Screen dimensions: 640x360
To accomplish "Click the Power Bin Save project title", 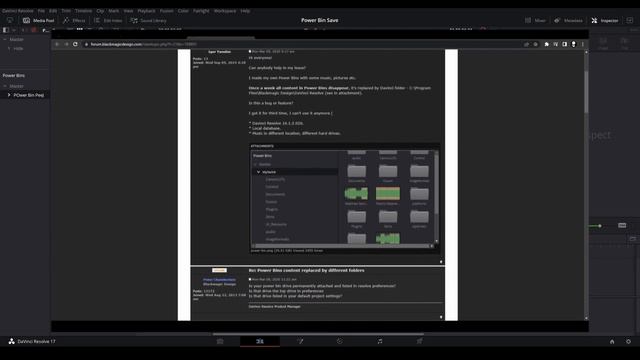I will coord(320,20).
